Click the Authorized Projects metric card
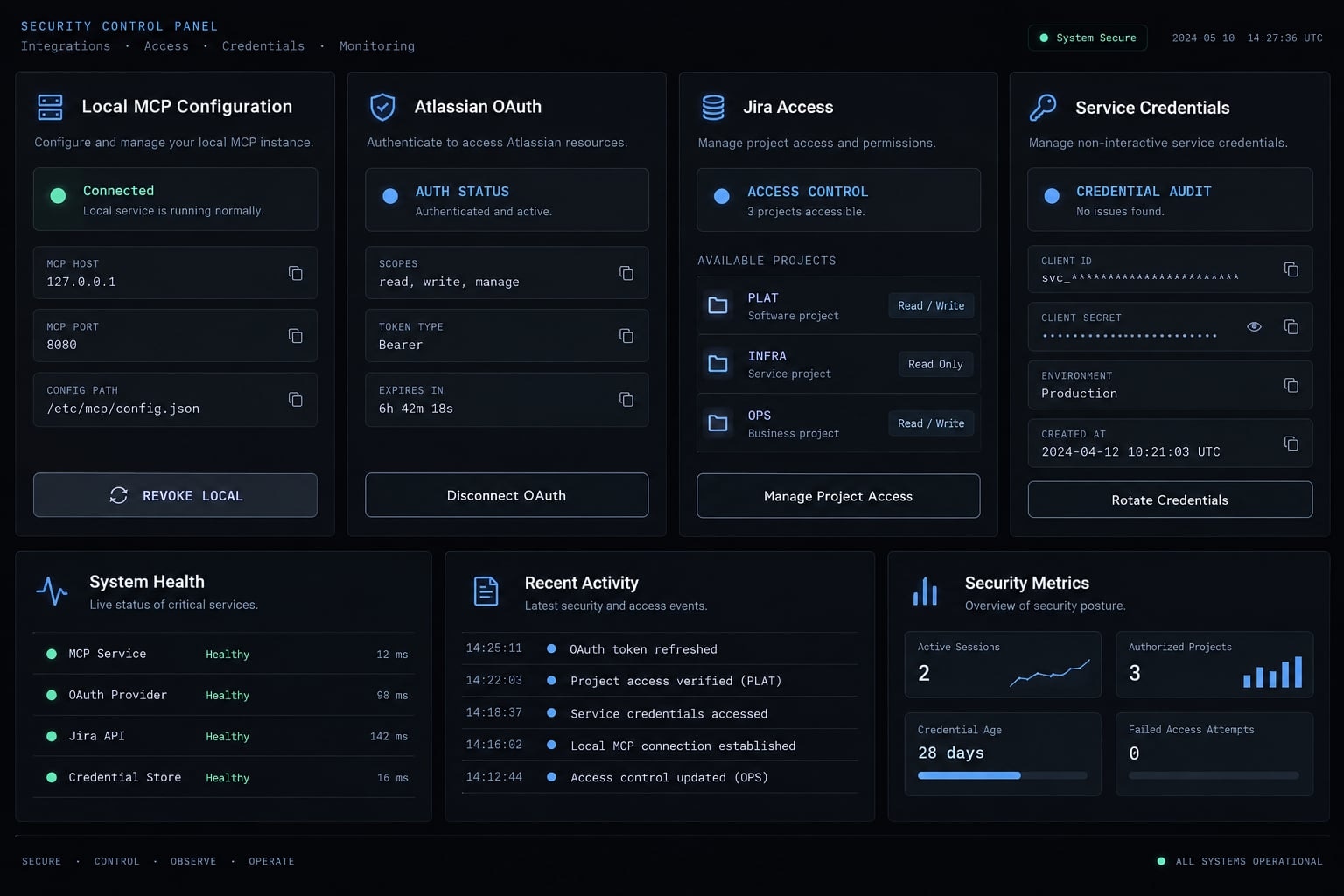 click(x=1214, y=664)
